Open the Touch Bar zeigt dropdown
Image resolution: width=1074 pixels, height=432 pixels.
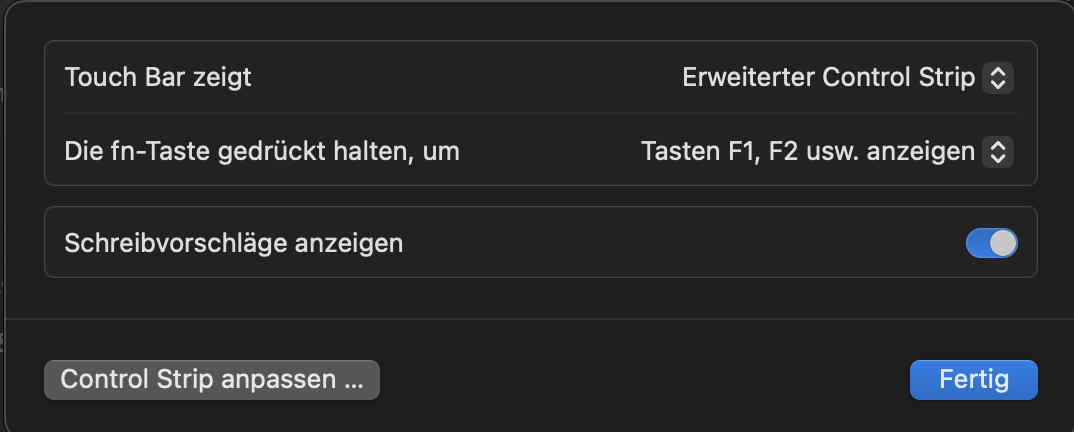847,77
